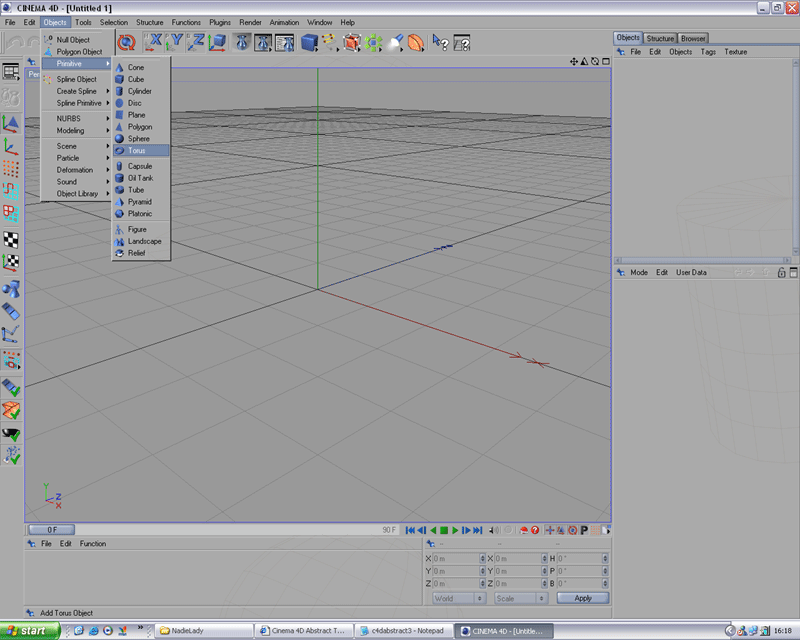Image resolution: width=800 pixels, height=640 pixels.
Task: Toggle the rotation key recording icon
Action: (572, 530)
